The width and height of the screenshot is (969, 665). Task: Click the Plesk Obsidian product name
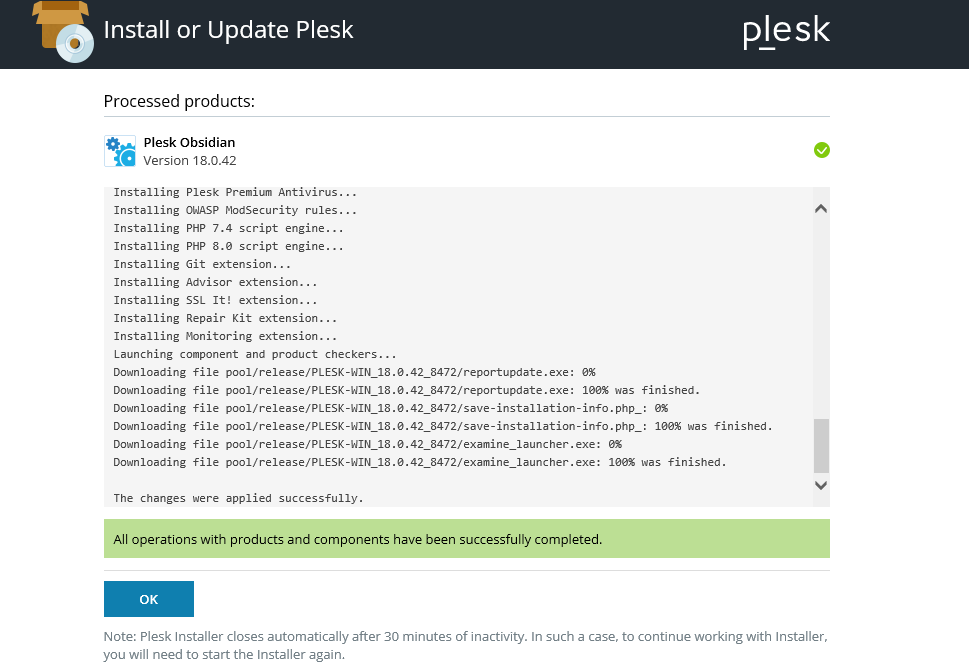coord(189,142)
